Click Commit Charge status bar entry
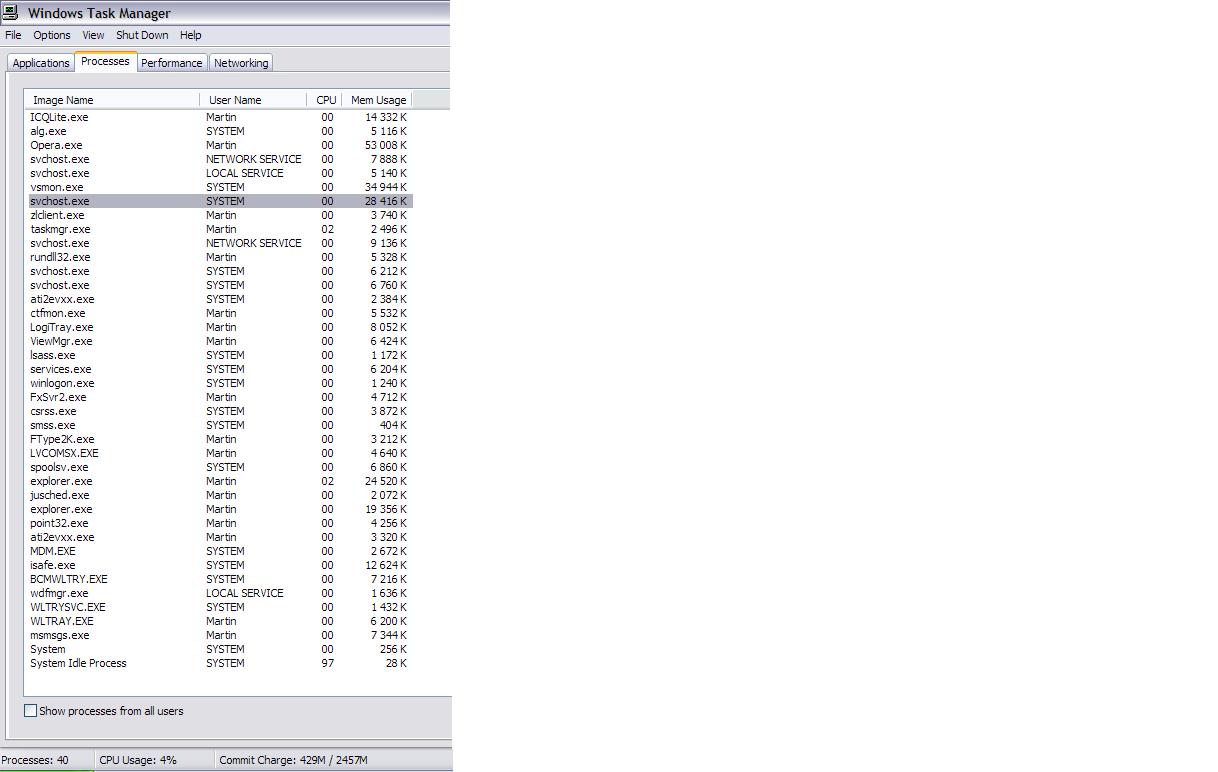This screenshot has width=1218, height=772. pyautogui.click(x=293, y=760)
